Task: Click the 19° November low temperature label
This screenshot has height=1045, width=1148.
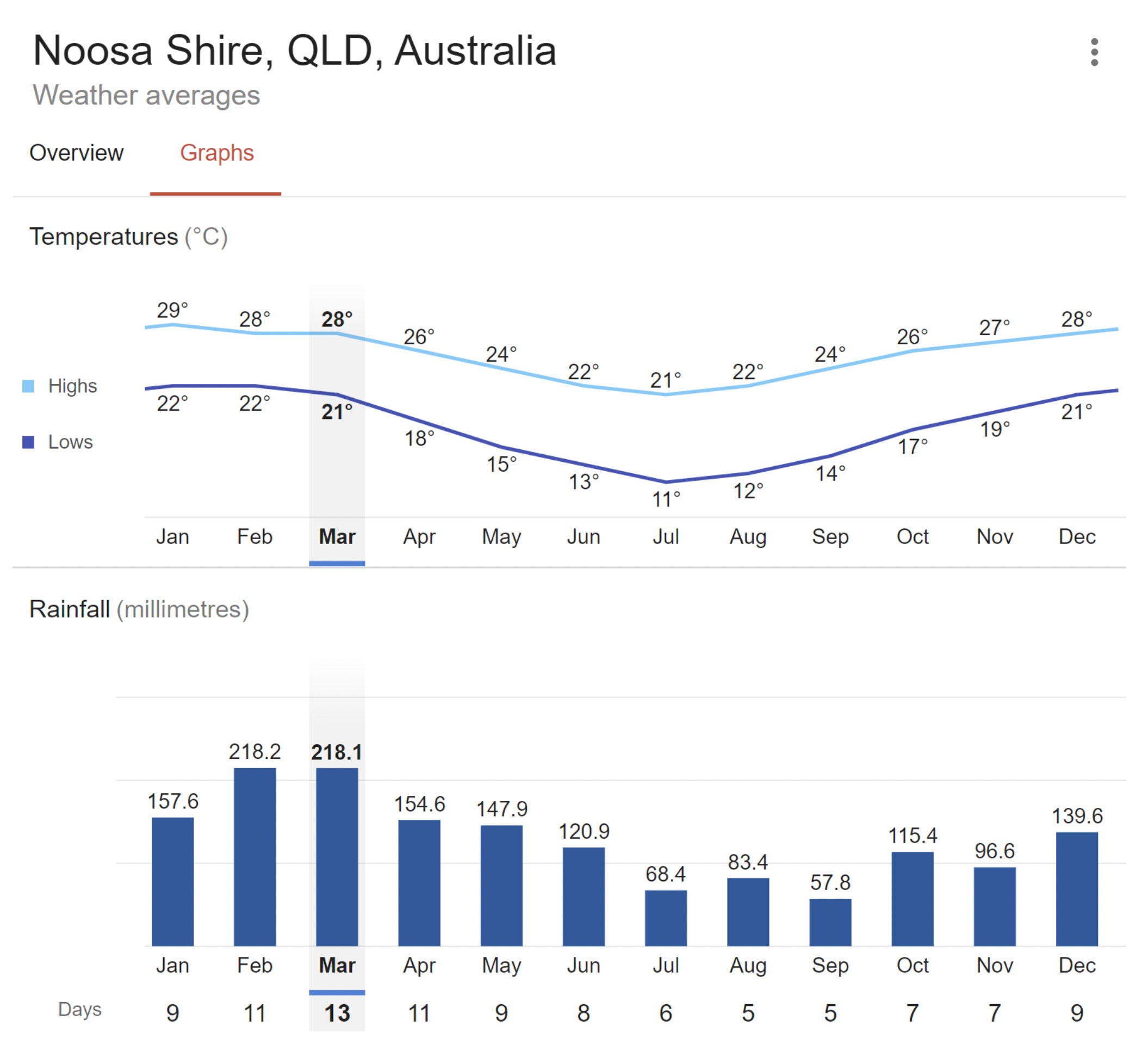Action: (995, 429)
